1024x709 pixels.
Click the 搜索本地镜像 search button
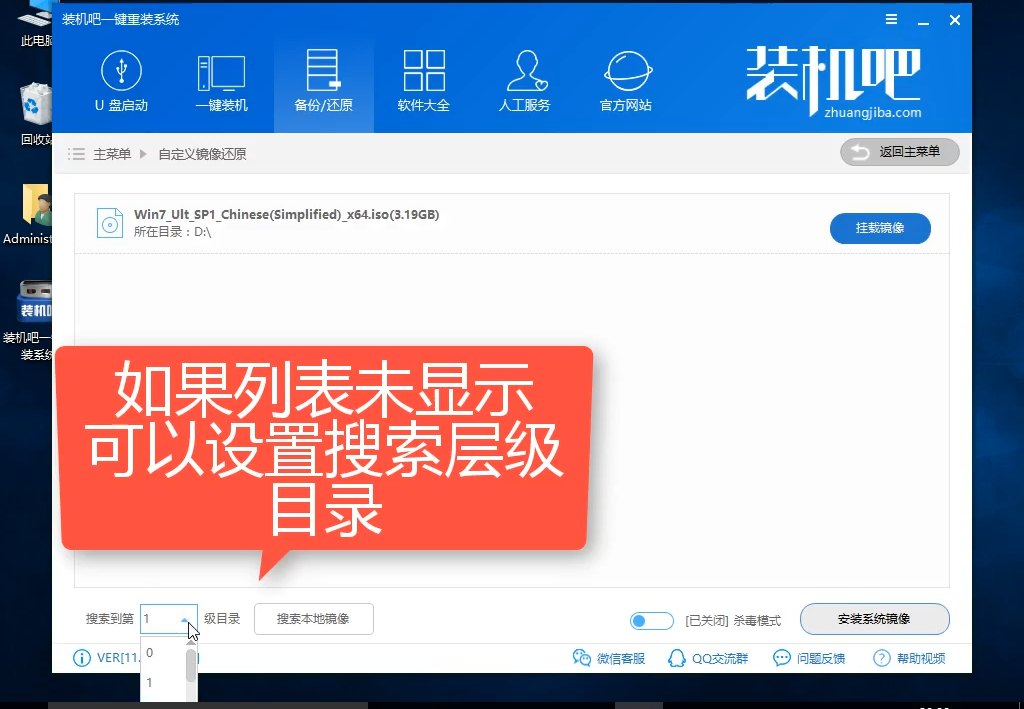click(x=313, y=619)
